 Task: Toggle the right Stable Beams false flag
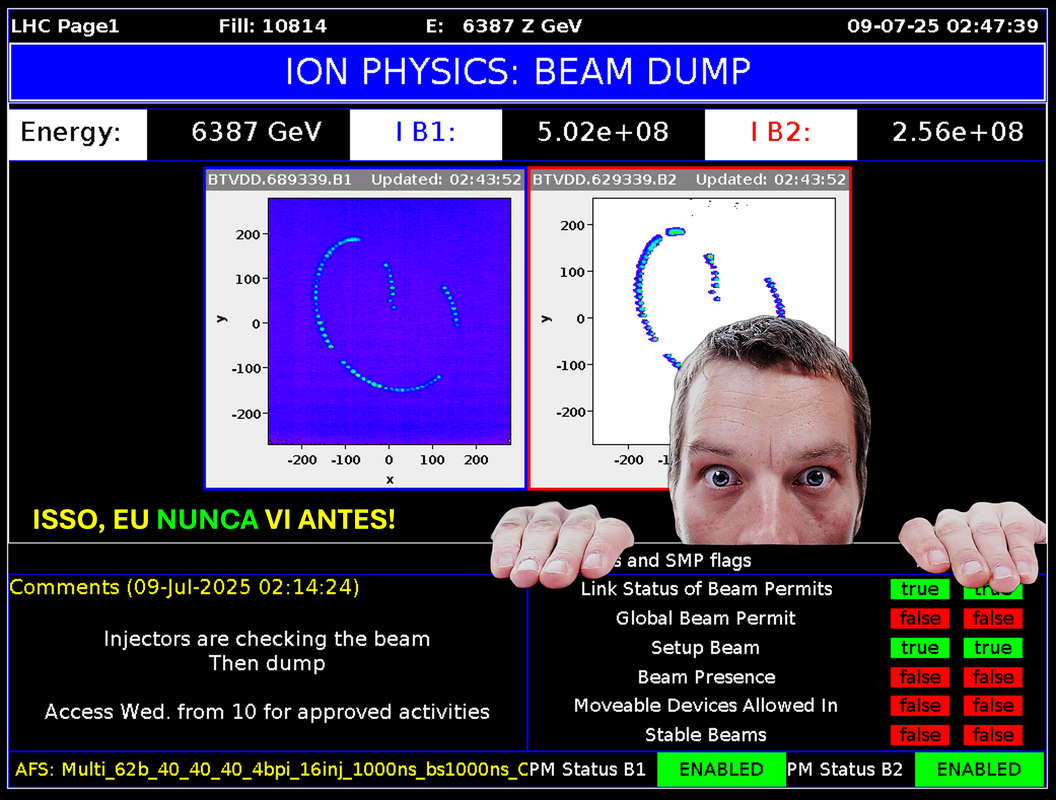993,735
